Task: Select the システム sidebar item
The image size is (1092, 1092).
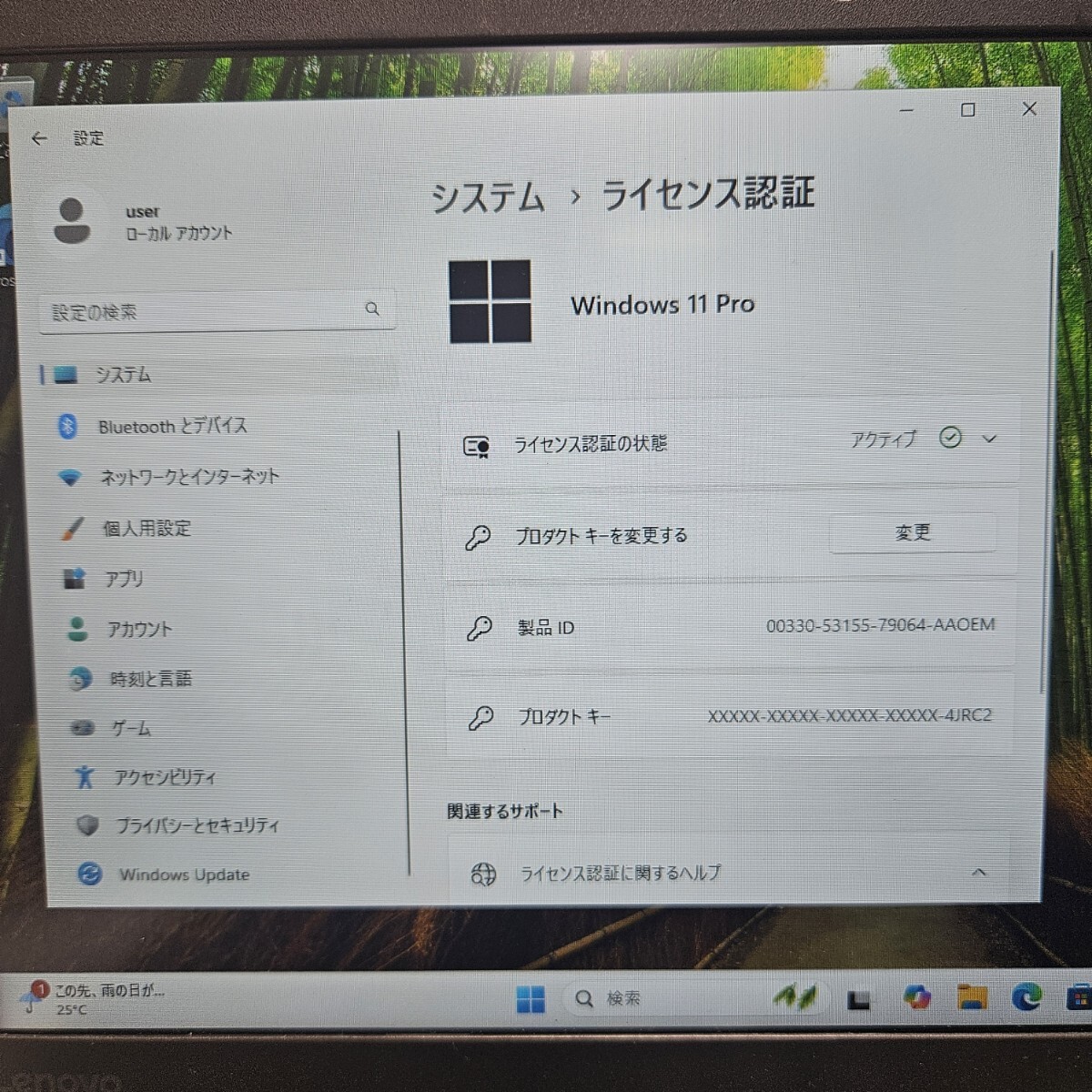Action: click(218, 375)
